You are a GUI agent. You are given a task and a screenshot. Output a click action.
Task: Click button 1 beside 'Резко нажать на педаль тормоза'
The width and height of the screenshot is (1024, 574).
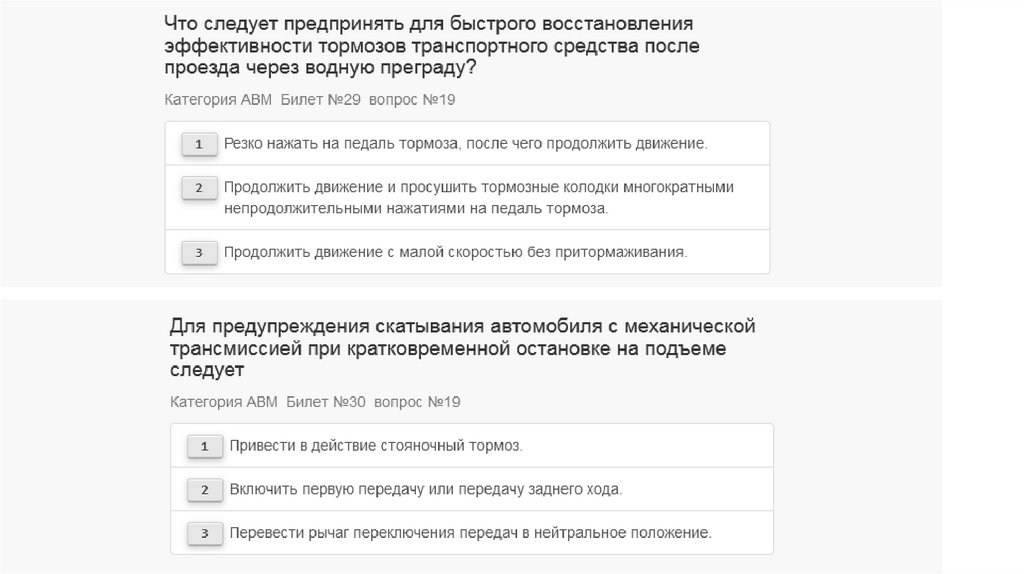tap(199, 144)
